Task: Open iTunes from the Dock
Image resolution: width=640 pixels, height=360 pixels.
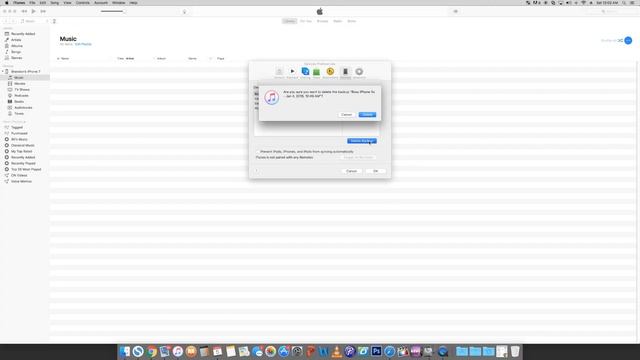Action: 178,351
